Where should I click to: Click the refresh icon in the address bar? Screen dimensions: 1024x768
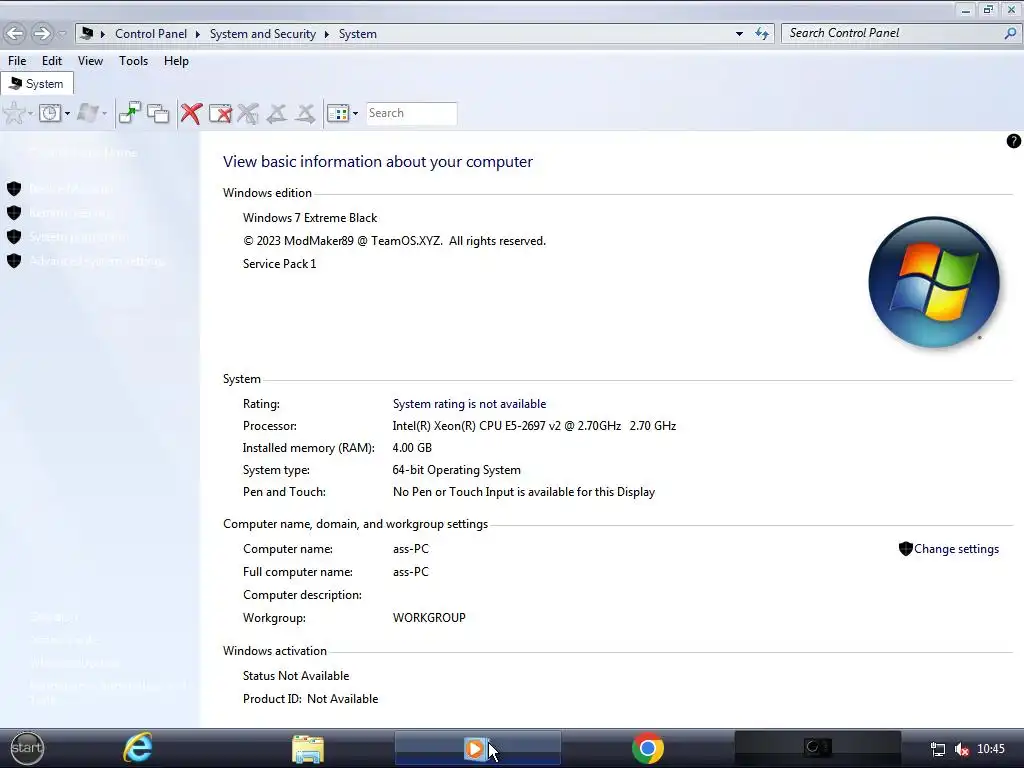[761, 33]
